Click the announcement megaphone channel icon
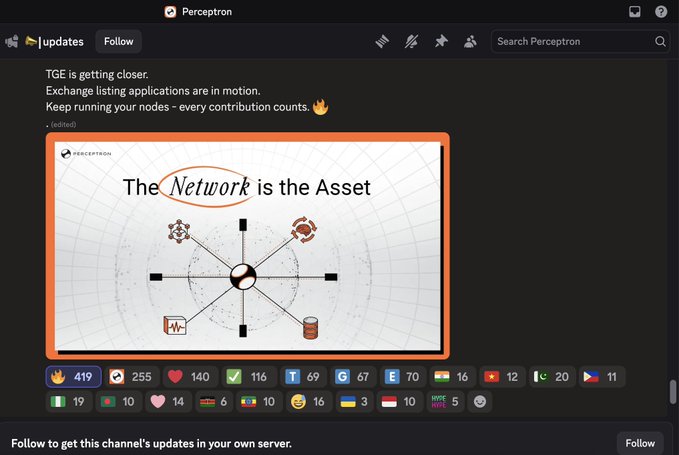This screenshot has height=455, width=679. click(x=12, y=42)
